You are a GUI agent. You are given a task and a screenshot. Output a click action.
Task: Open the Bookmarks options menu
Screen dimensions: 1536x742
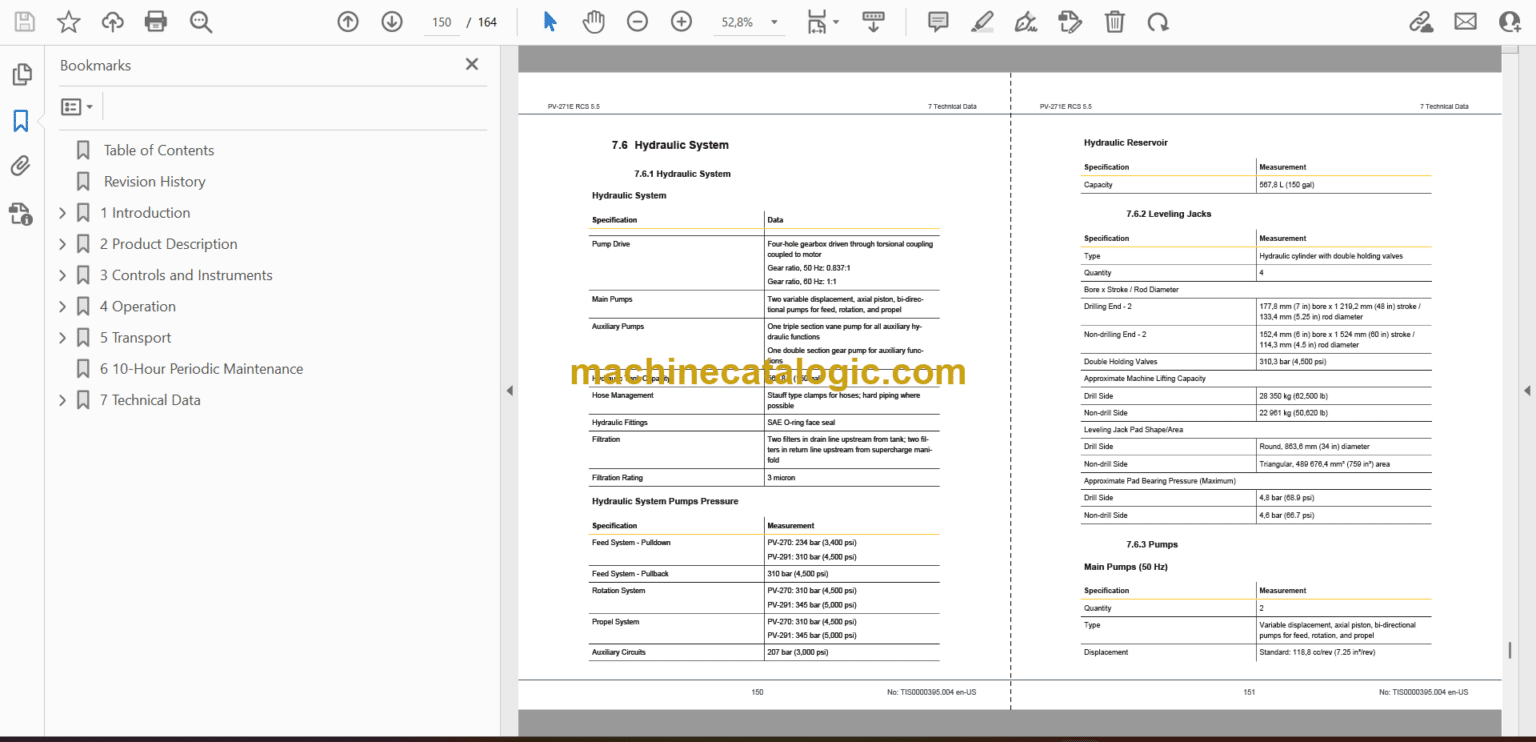click(x=76, y=106)
